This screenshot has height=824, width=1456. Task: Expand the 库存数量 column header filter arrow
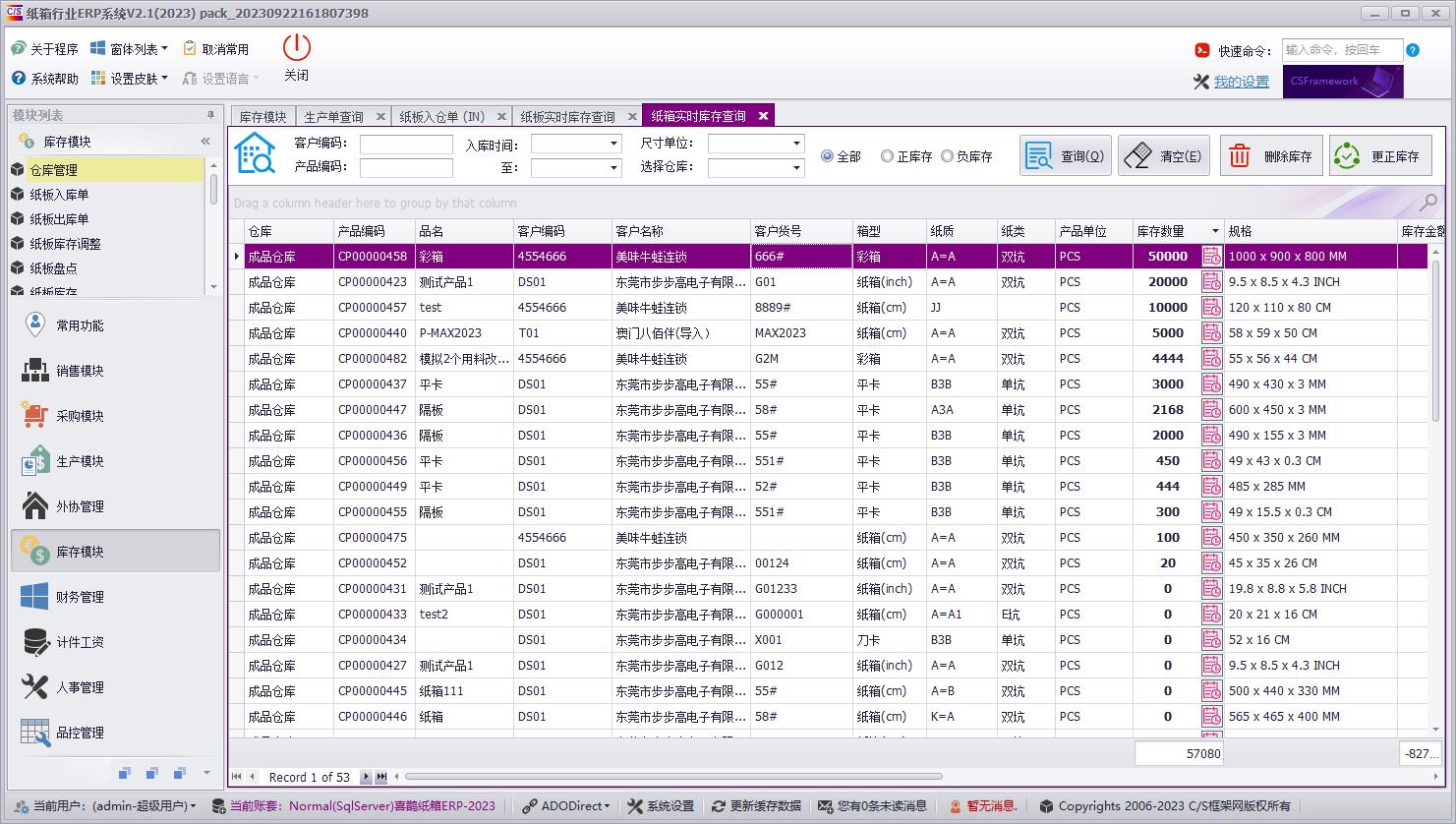point(1215,231)
